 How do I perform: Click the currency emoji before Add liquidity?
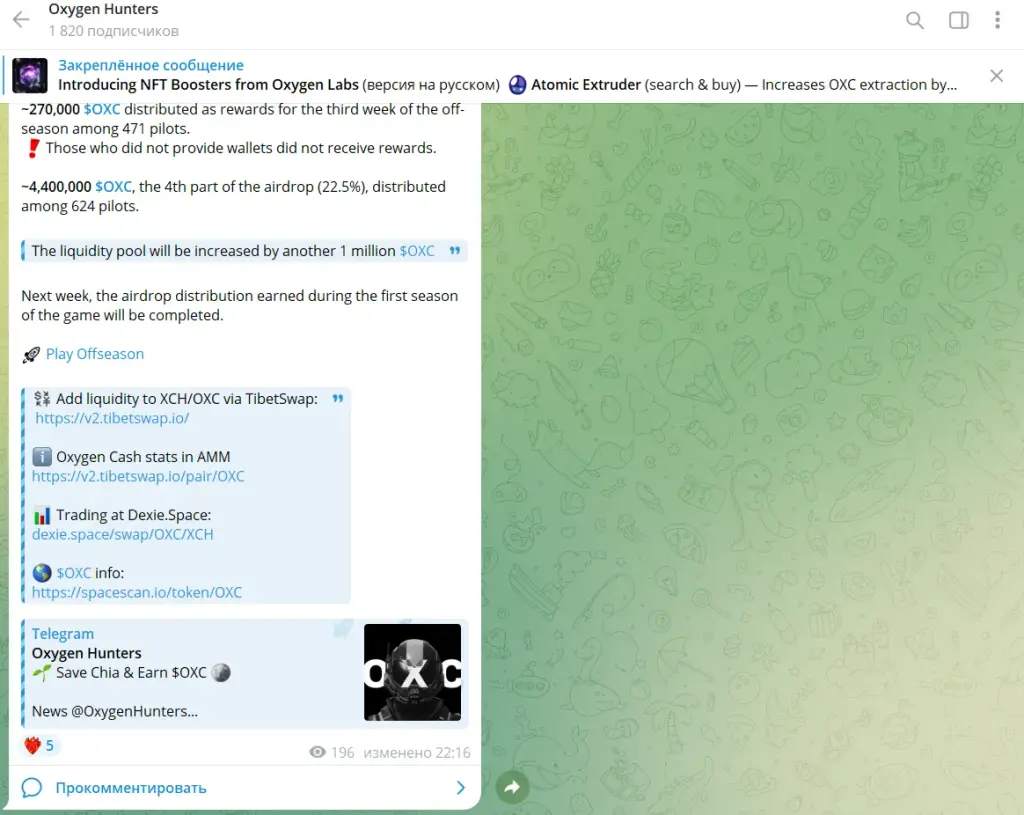coord(42,398)
